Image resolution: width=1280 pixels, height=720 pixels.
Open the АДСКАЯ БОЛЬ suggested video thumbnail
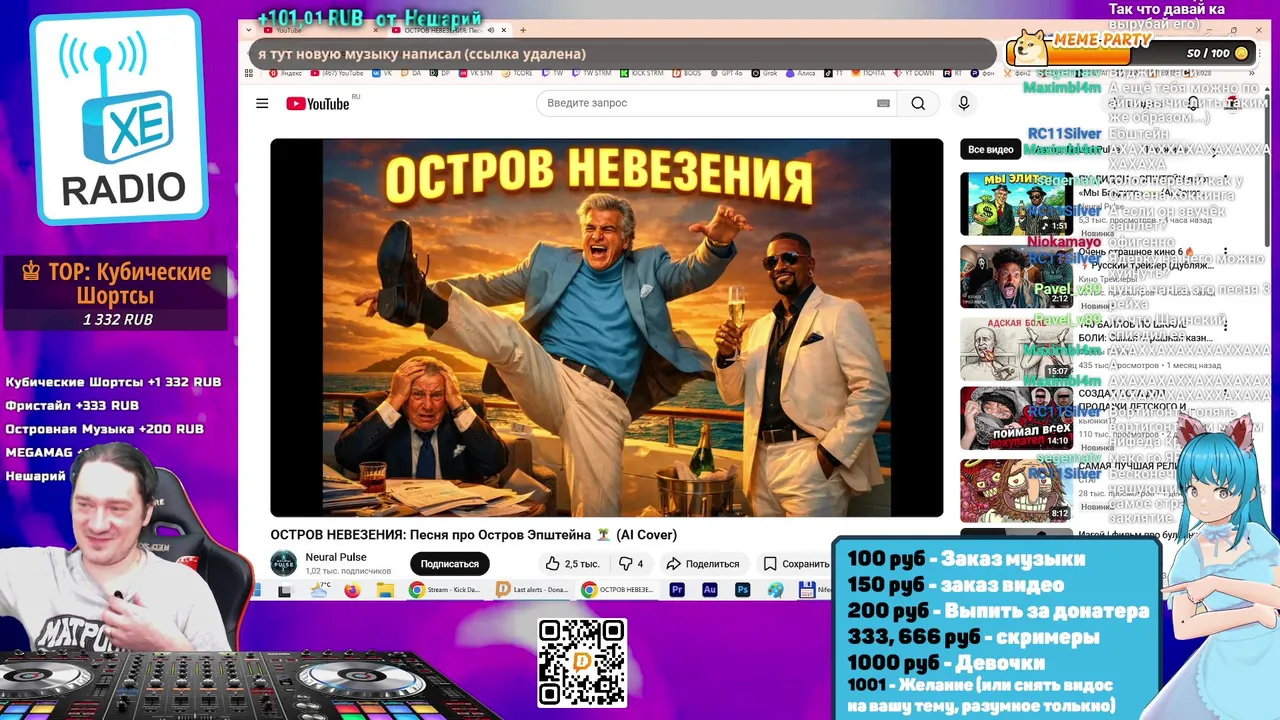tap(1016, 349)
